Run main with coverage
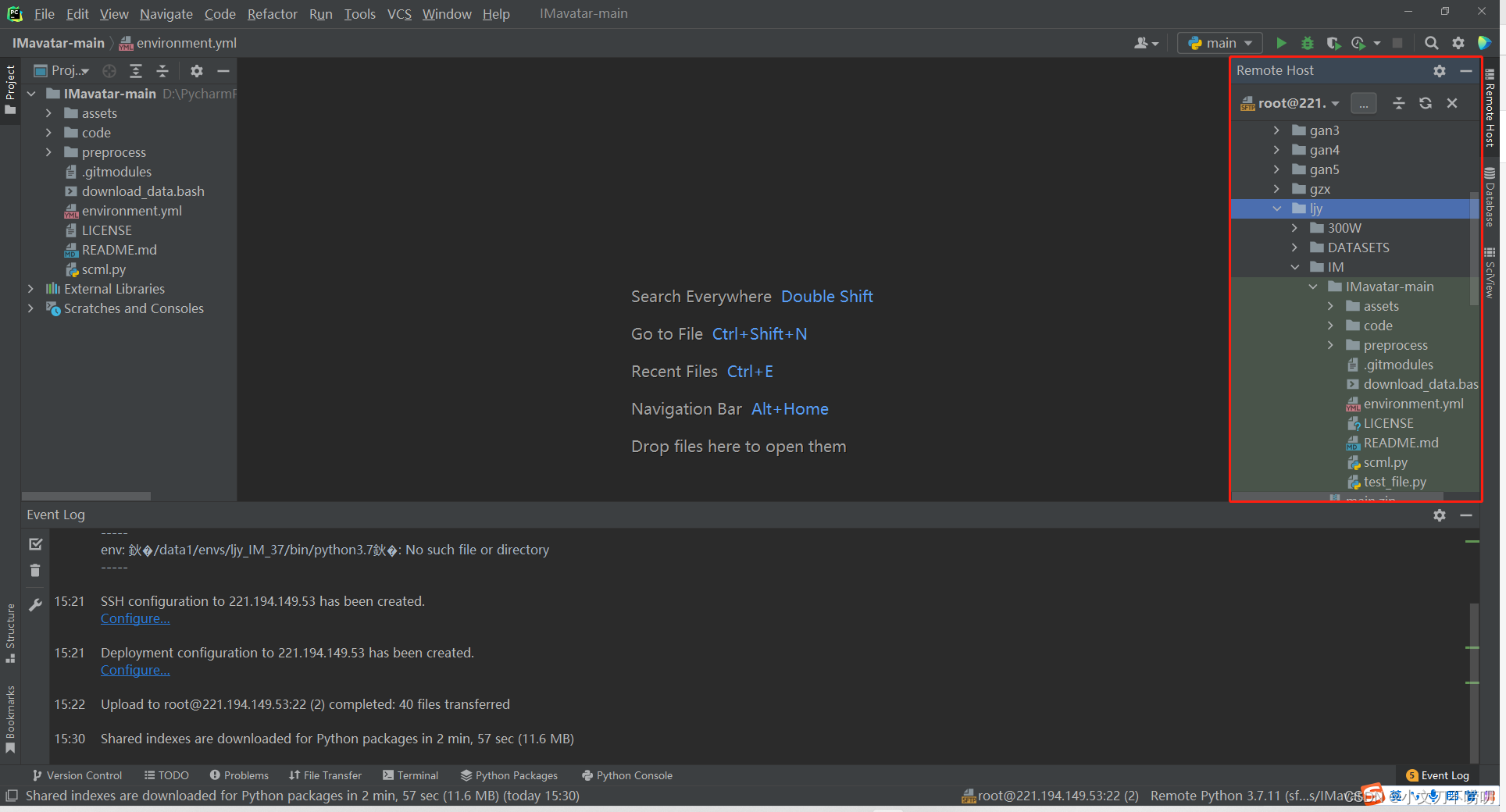This screenshot has height=812, width=1506. [x=1333, y=43]
